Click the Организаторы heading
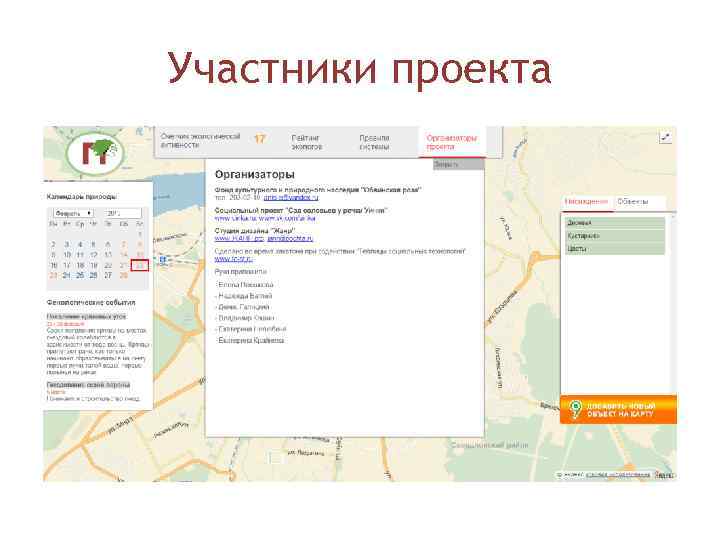This screenshot has height=540, width=720. click(254, 174)
